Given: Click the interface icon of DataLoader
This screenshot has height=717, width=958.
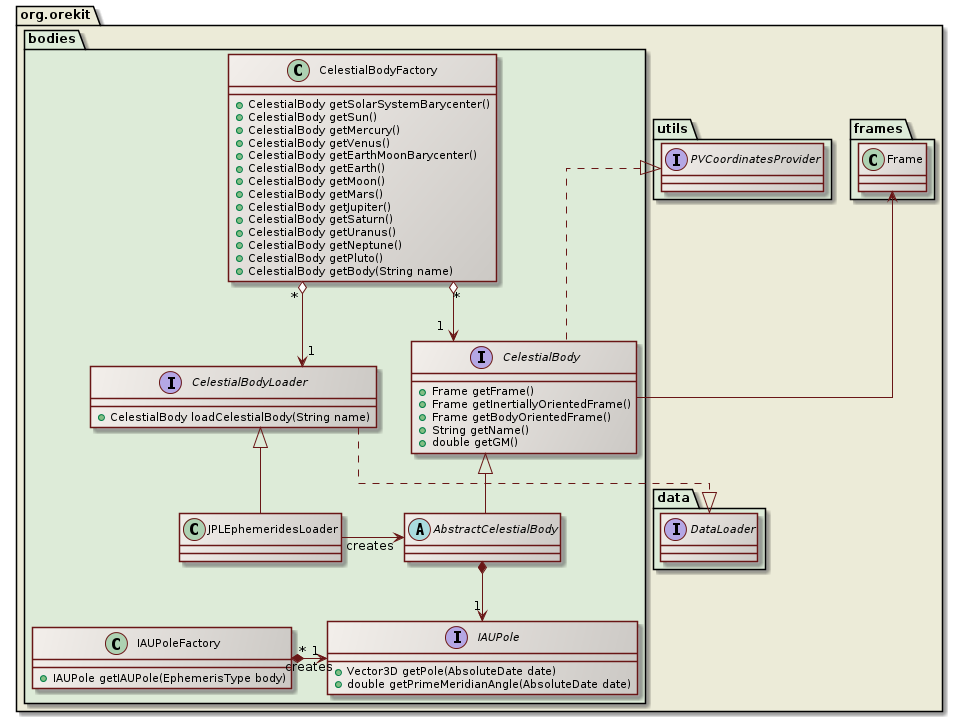Looking at the screenshot, I should click(x=676, y=529).
